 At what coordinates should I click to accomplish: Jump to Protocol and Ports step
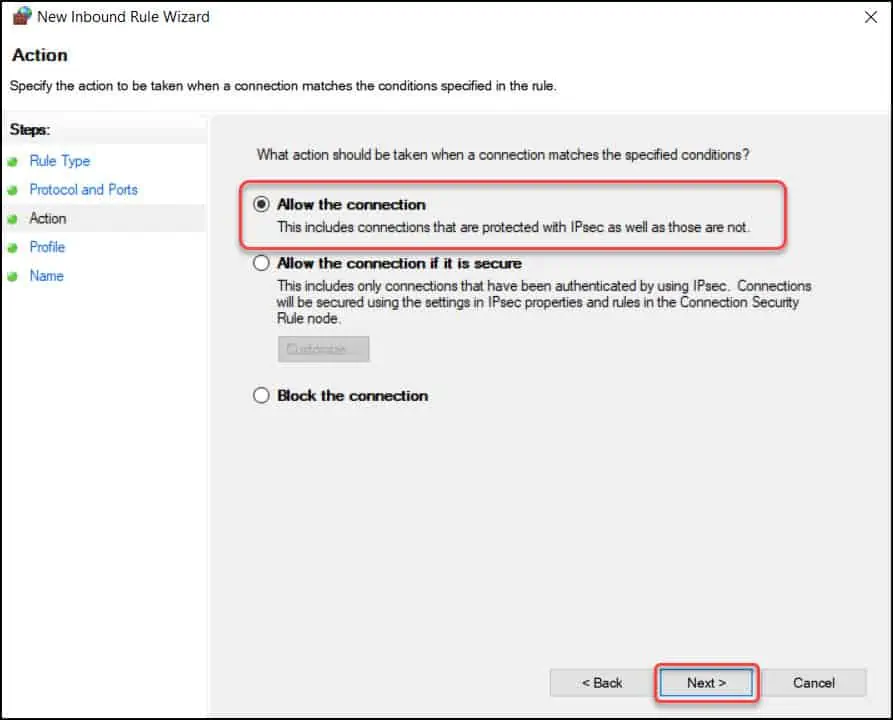coord(84,190)
